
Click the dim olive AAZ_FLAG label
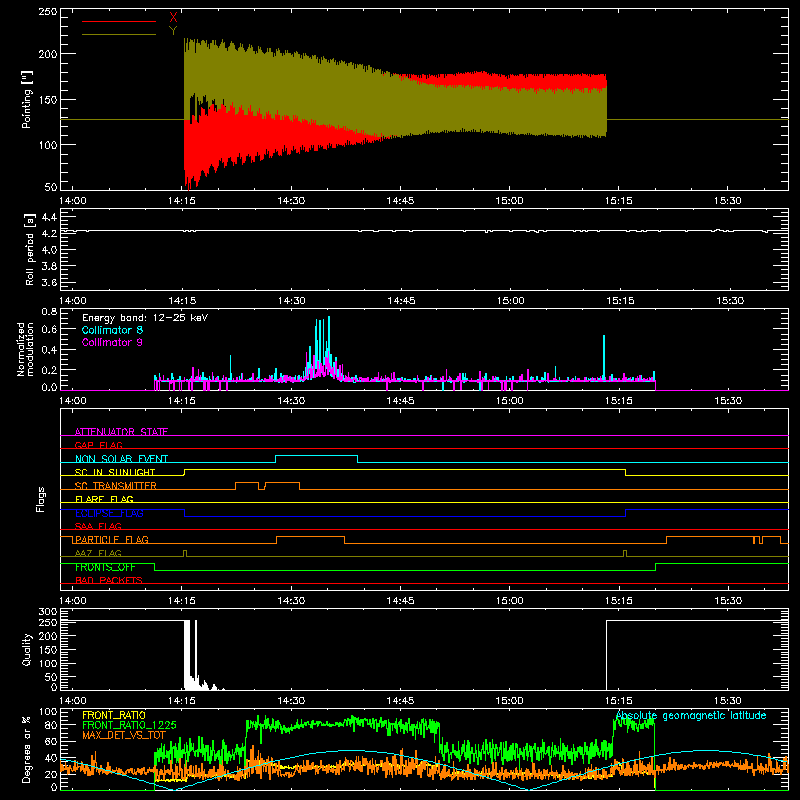[98, 553]
